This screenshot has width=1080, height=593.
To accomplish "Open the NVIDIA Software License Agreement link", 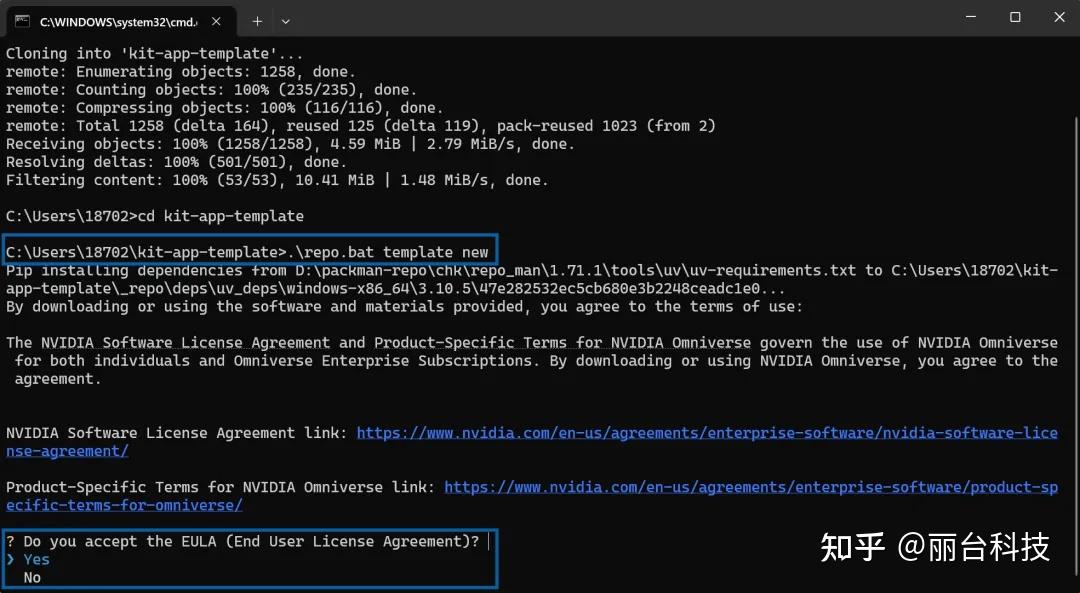I will pyautogui.click(x=706, y=433).
